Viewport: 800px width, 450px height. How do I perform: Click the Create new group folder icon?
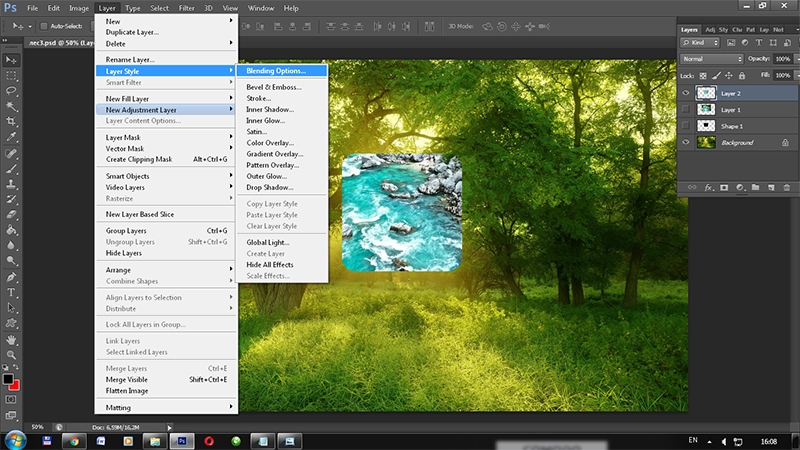[x=756, y=188]
